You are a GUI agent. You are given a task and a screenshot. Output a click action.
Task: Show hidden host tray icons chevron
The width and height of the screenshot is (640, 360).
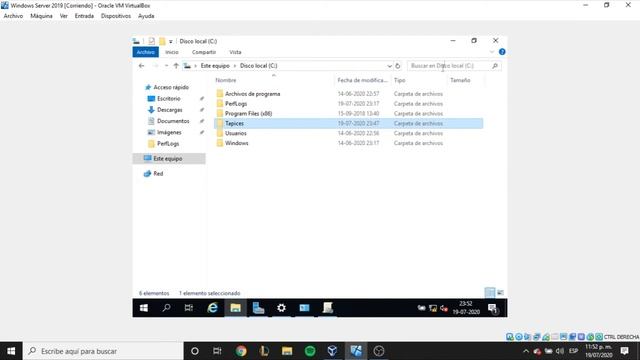point(526,351)
